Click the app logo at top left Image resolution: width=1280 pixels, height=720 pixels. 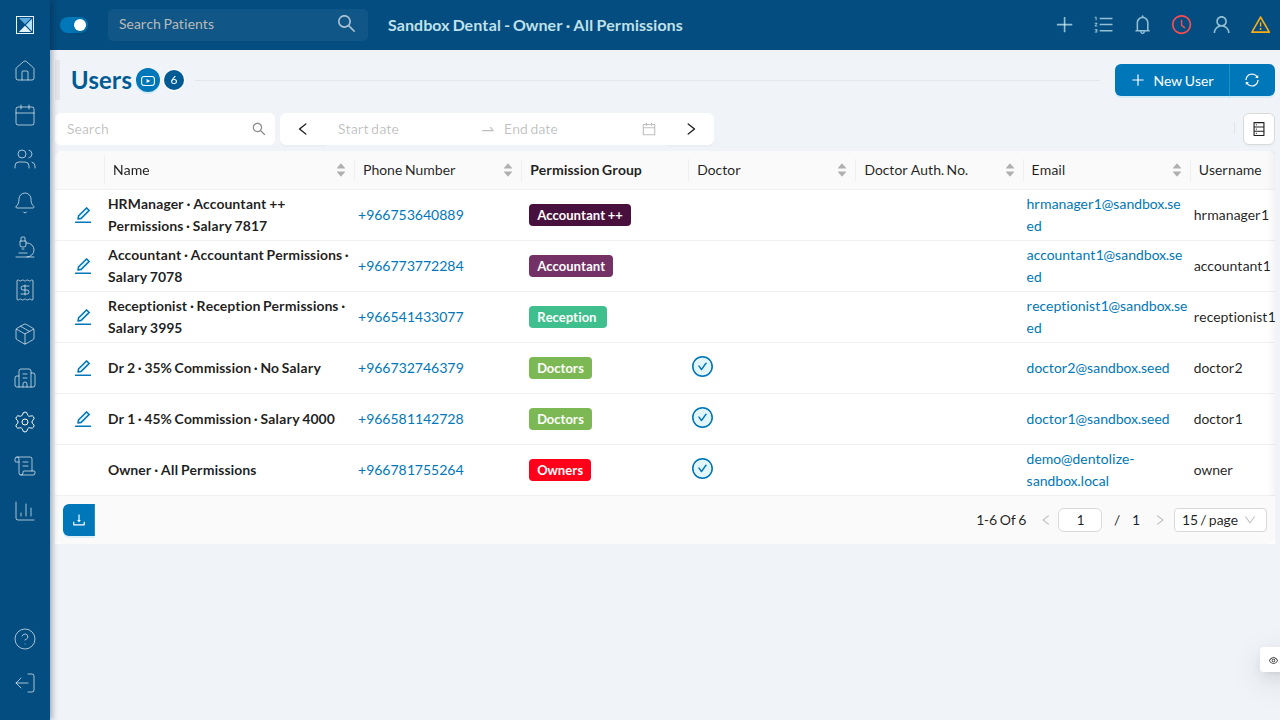coord(25,25)
